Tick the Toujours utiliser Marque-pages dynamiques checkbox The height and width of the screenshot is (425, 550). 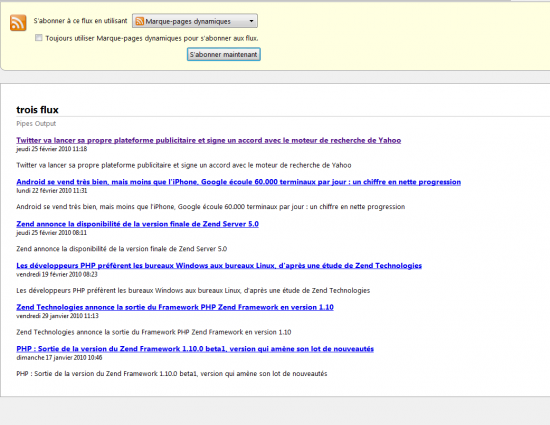click(39, 38)
